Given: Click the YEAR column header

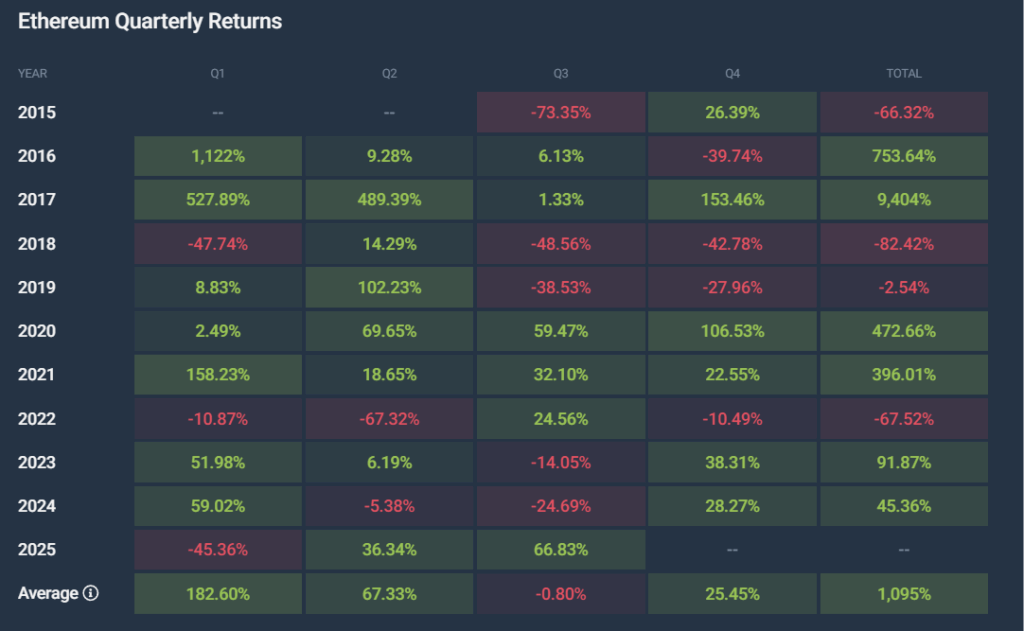Looking at the screenshot, I should (x=33, y=73).
